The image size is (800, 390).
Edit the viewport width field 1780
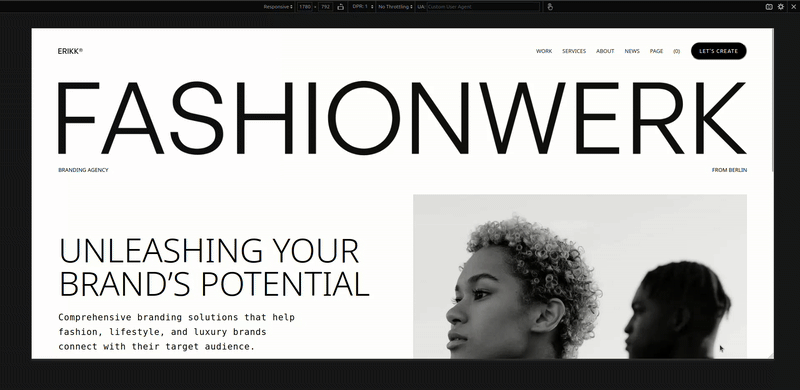click(x=305, y=7)
